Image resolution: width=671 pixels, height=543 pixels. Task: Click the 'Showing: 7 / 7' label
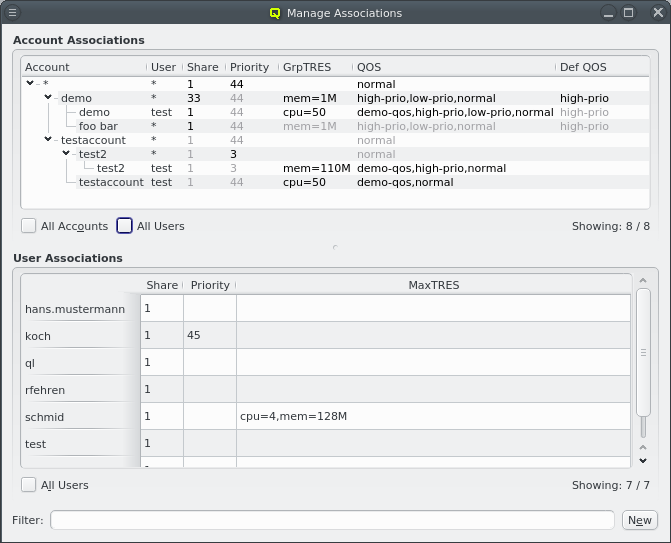click(x=611, y=485)
